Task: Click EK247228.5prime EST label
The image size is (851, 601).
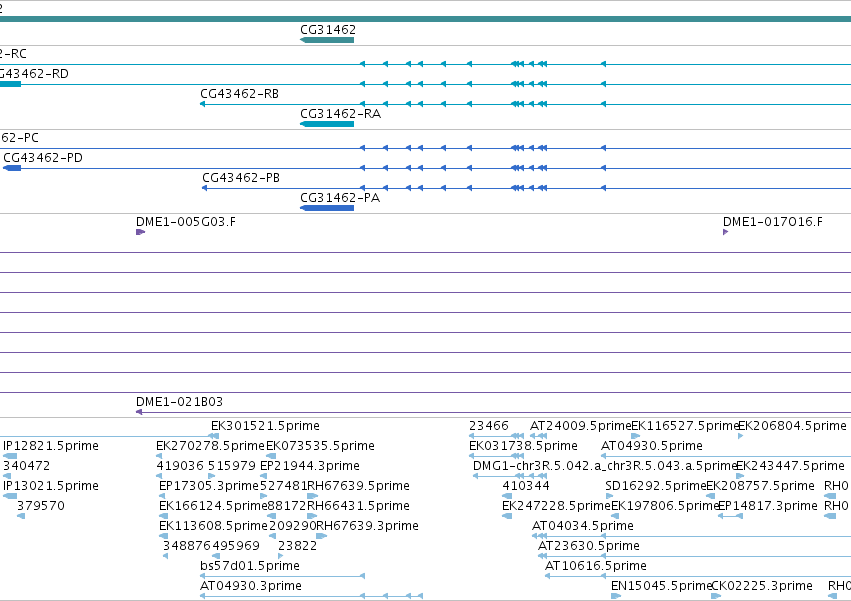Action: 556,506
